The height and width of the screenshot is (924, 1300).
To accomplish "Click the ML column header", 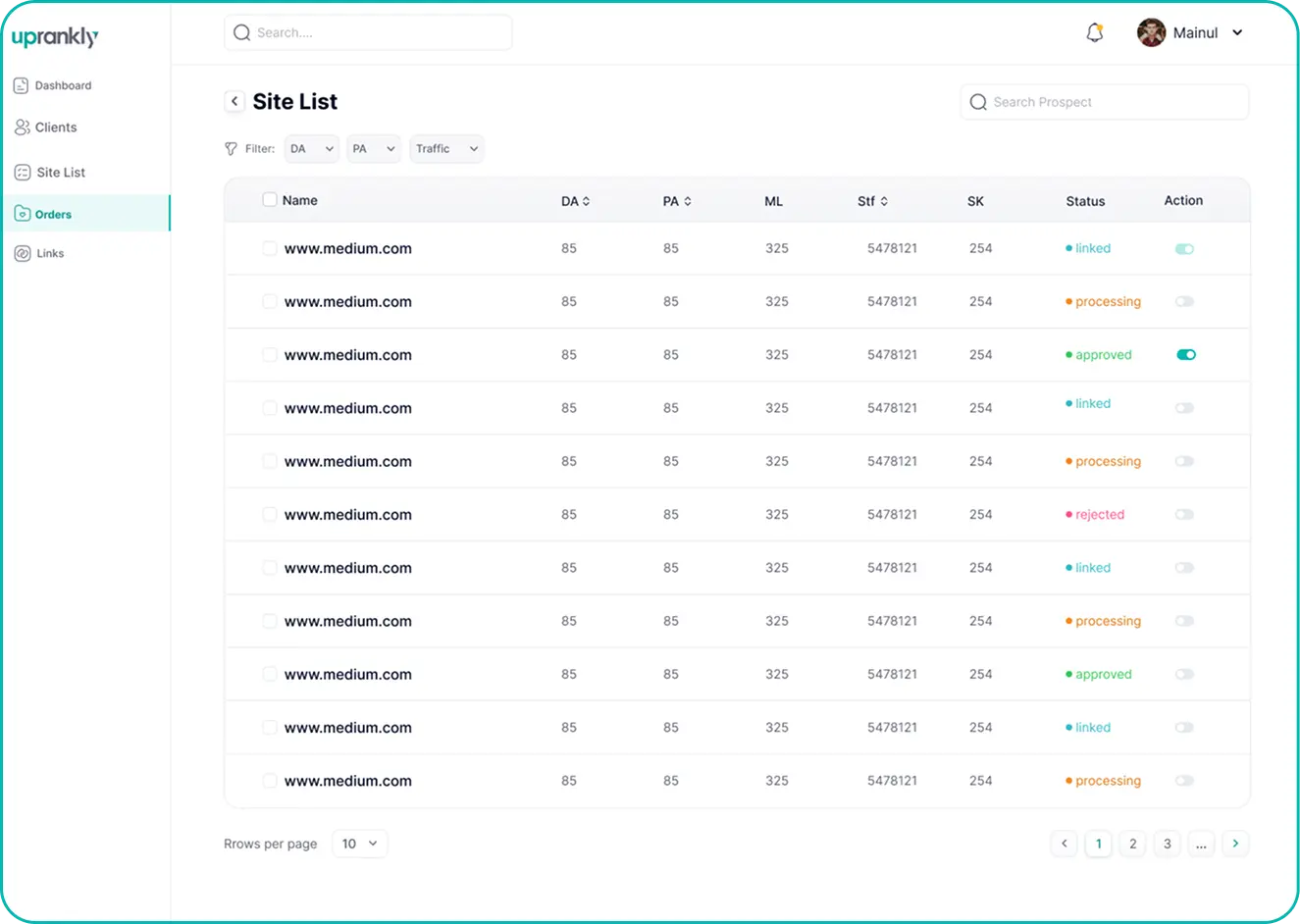I will click(x=773, y=201).
